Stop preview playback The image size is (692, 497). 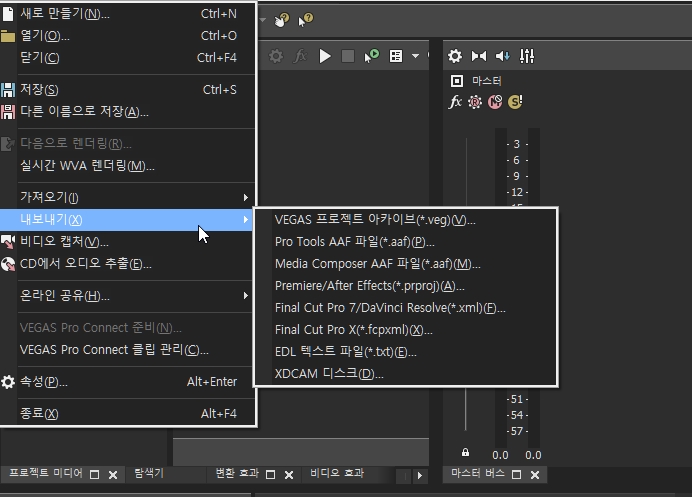(x=348, y=56)
